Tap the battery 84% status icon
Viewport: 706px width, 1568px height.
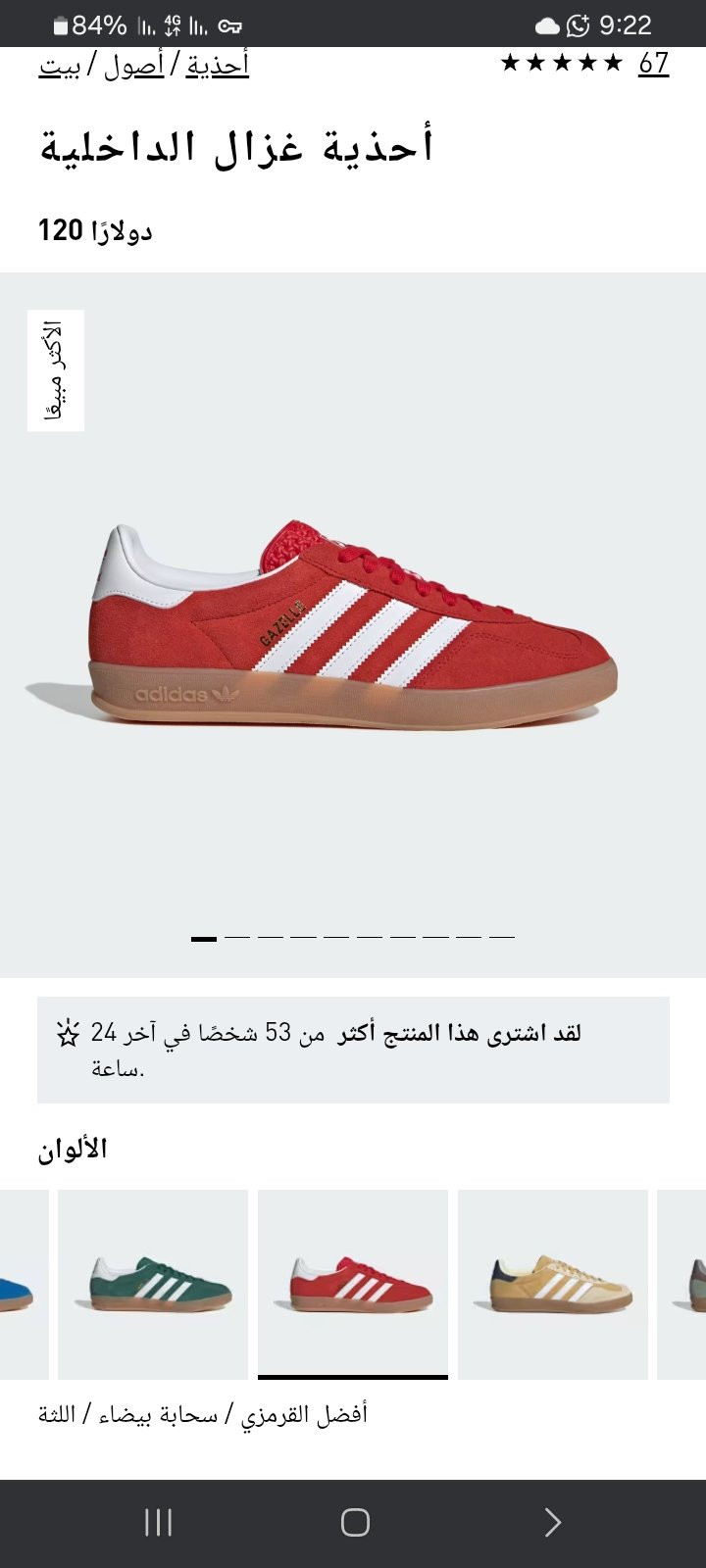coord(89,24)
